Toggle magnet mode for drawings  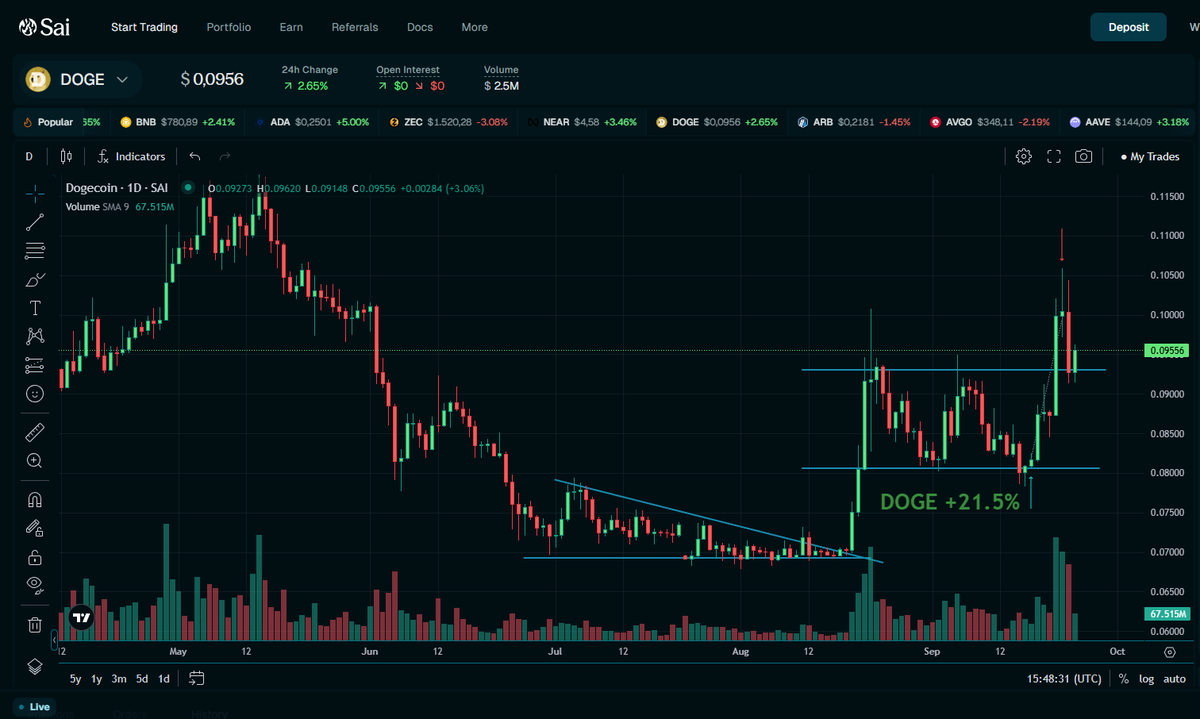point(35,499)
